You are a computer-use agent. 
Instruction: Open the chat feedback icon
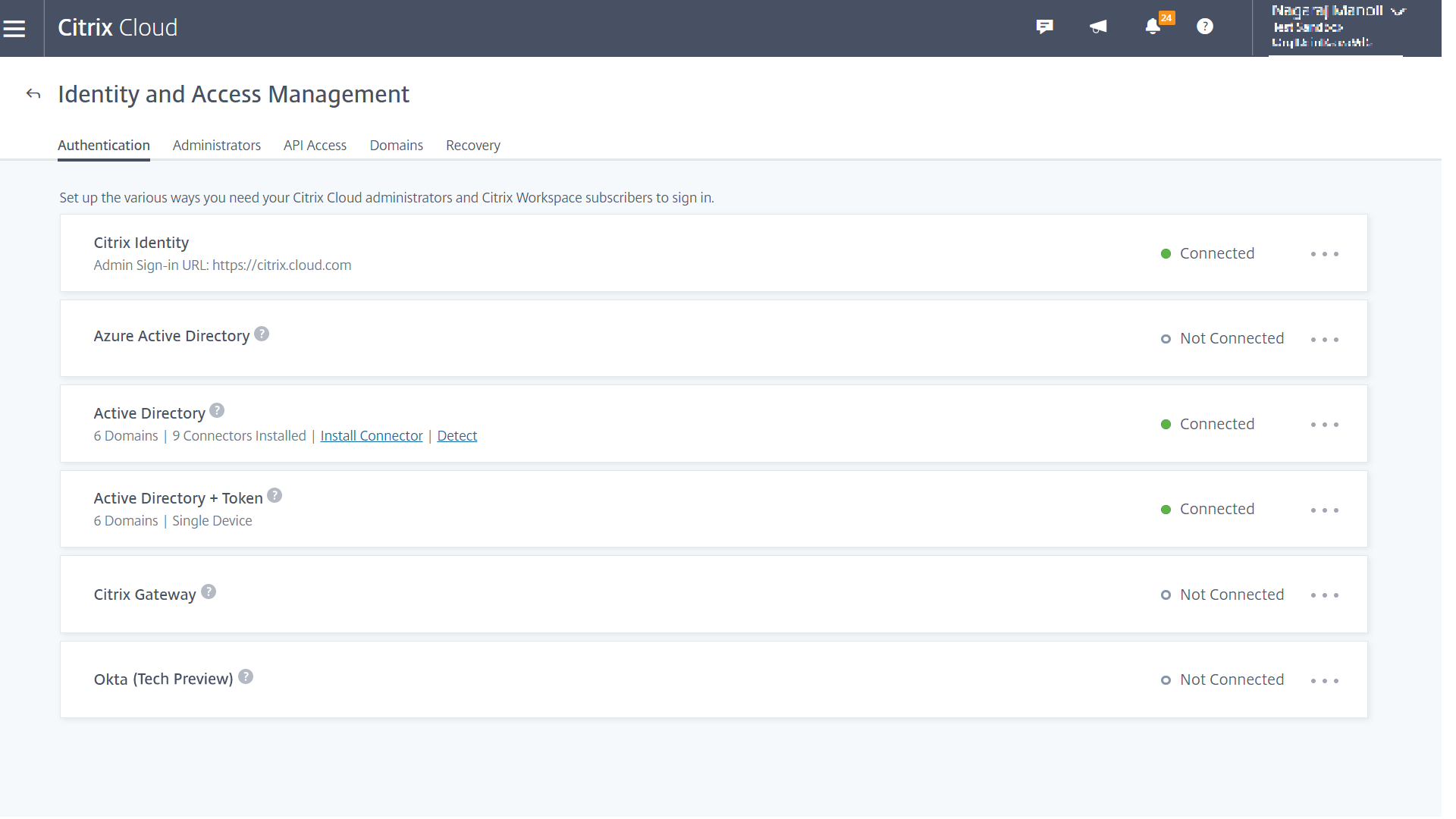pyautogui.click(x=1044, y=27)
